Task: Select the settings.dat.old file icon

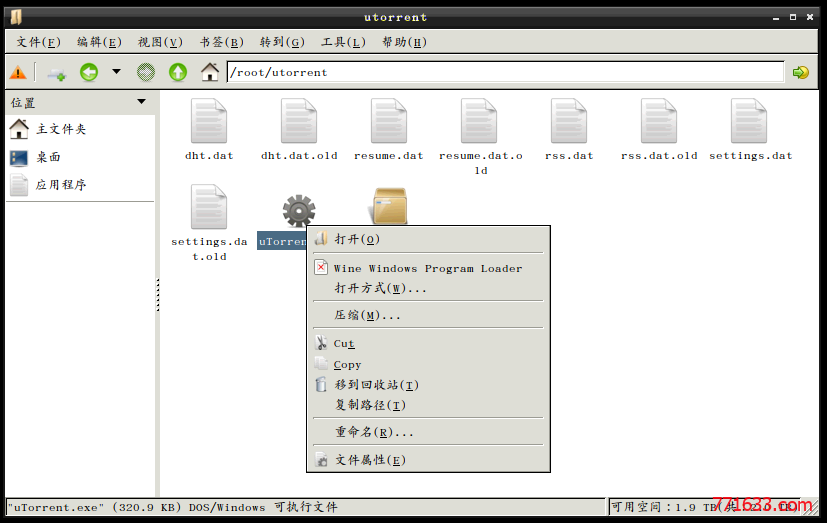Action: 209,206
